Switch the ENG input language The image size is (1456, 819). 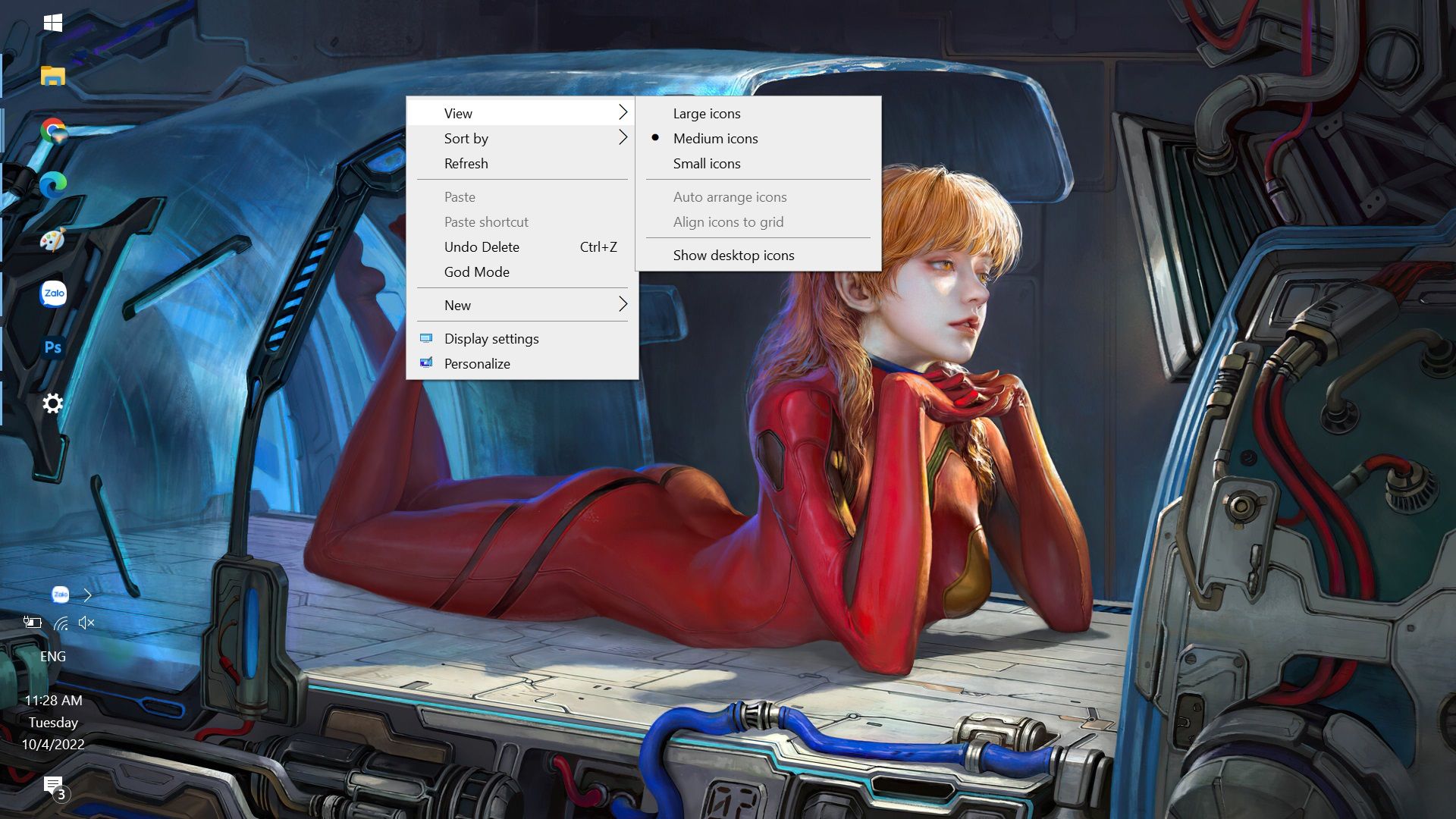53,657
